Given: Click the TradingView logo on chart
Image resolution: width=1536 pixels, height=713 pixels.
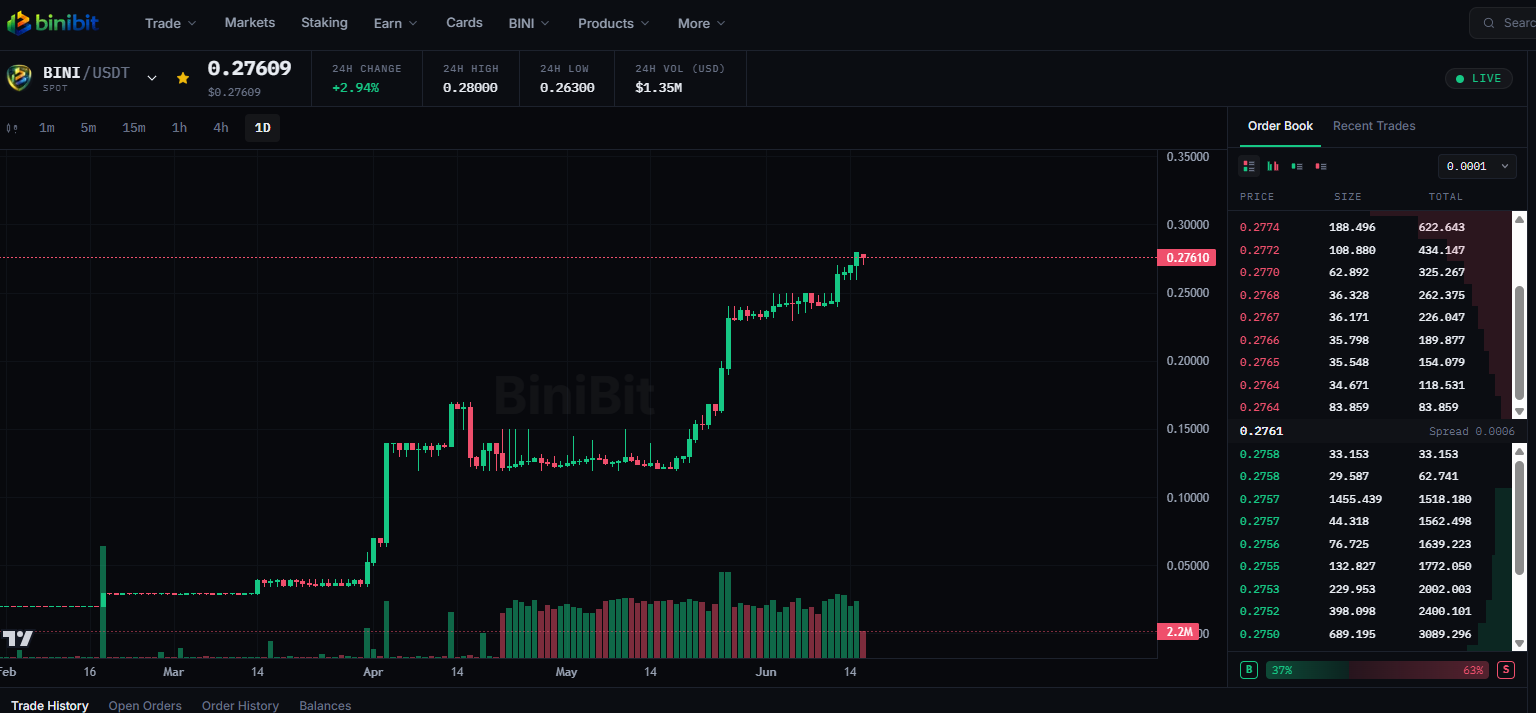Looking at the screenshot, I should [x=17, y=638].
